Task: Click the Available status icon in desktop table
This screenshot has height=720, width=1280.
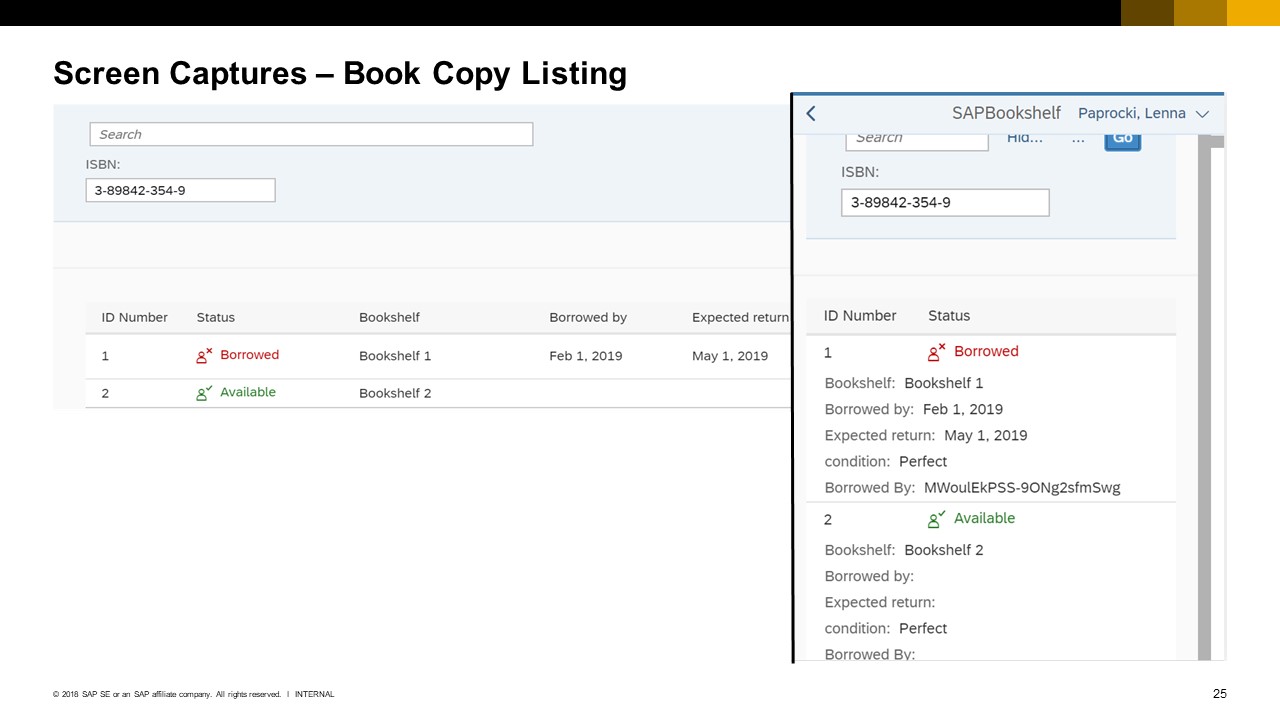Action: coord(204,393)
